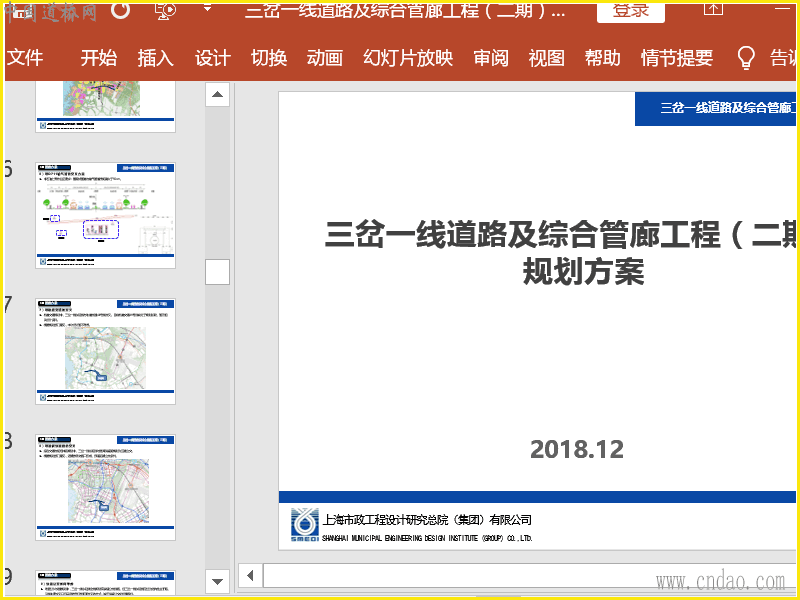The height and width of the screenshot is (600, 800).
Task: Open the 帮助 ribbon tab
Action: [x=603, y=58]
